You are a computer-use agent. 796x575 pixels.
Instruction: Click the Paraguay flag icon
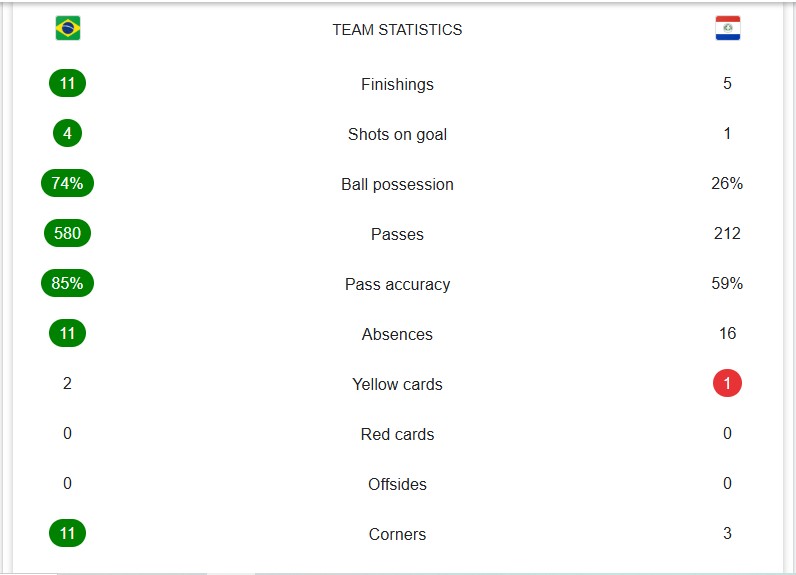pyautogui.click(x=727, y=28)
